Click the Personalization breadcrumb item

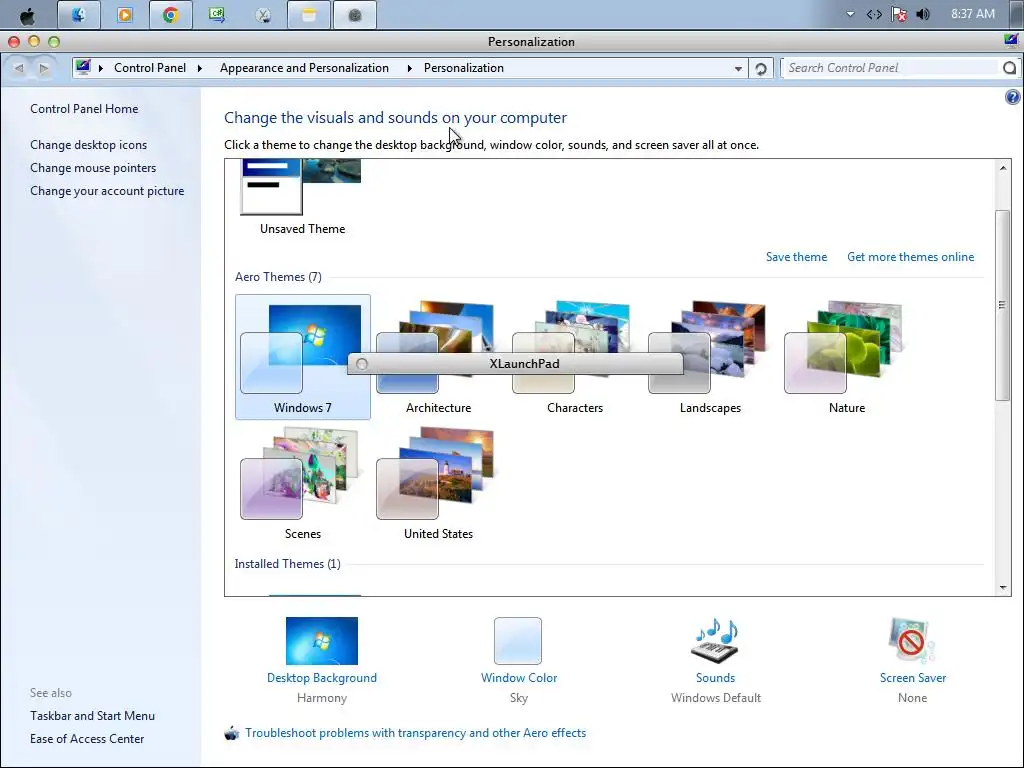(464, 68)
